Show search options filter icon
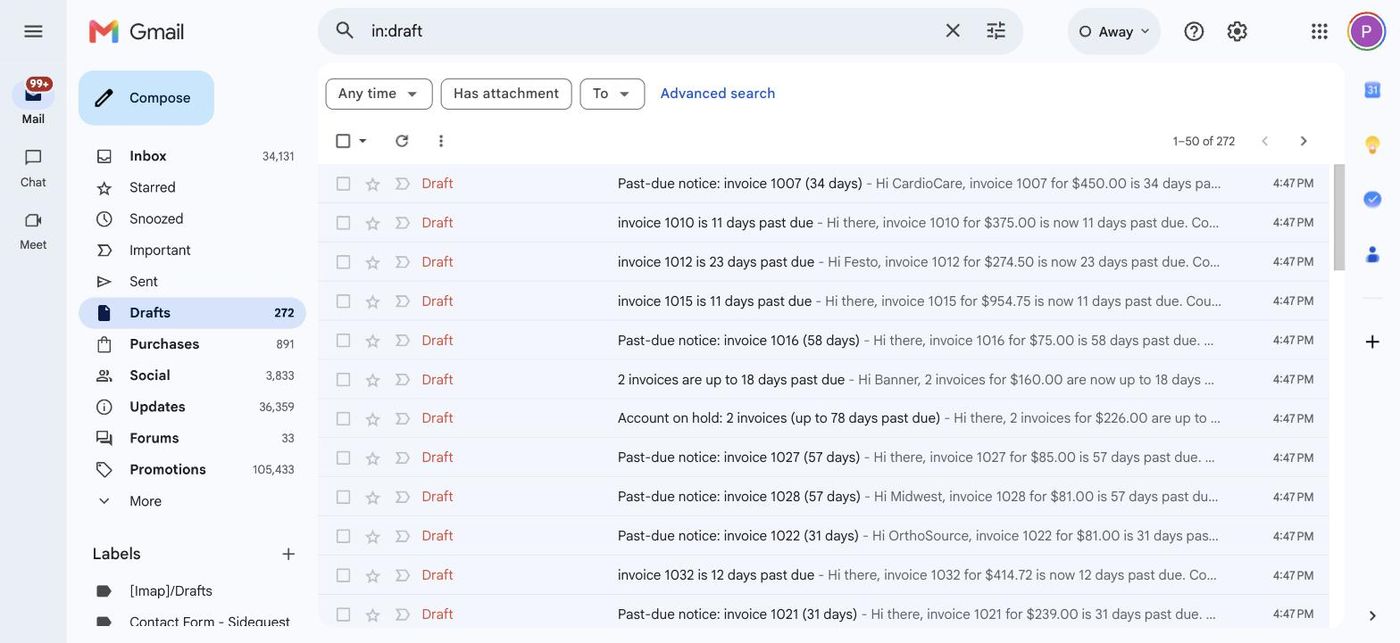Screen dimensions: 1400x643 coord(996,31)
